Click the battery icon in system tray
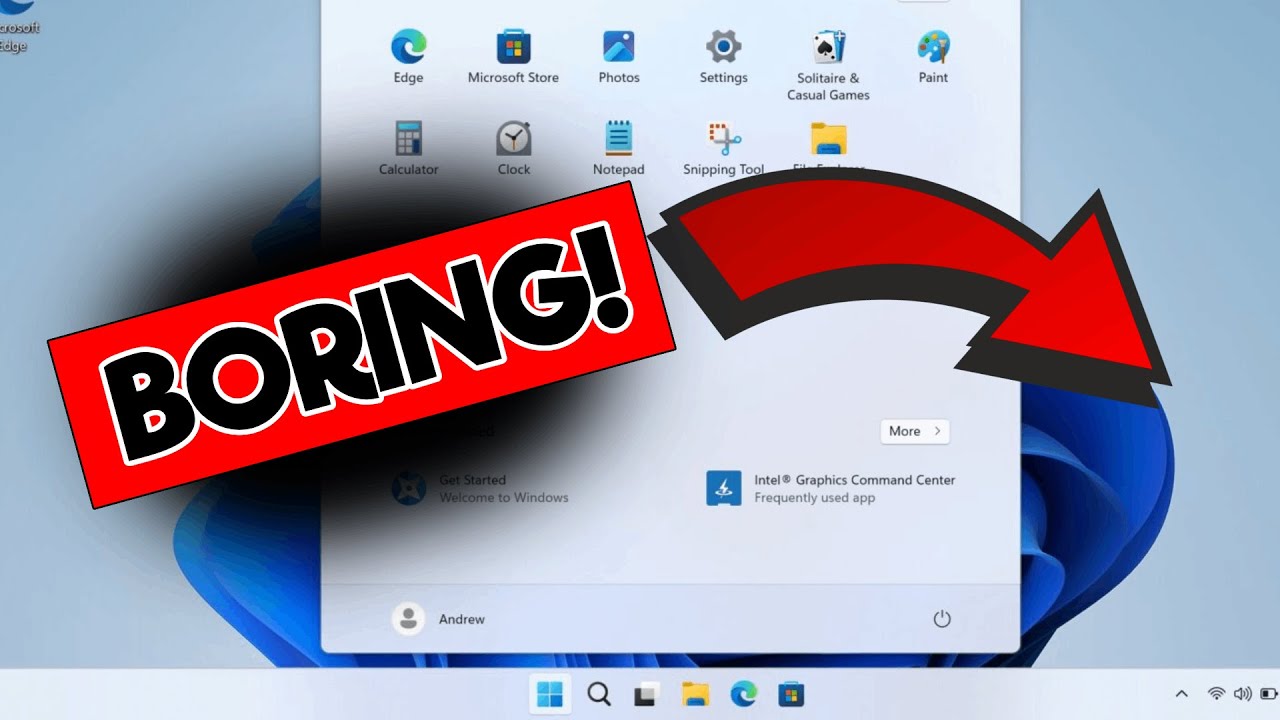This screenshot has height=720, width=1280. pos(1270,694)
